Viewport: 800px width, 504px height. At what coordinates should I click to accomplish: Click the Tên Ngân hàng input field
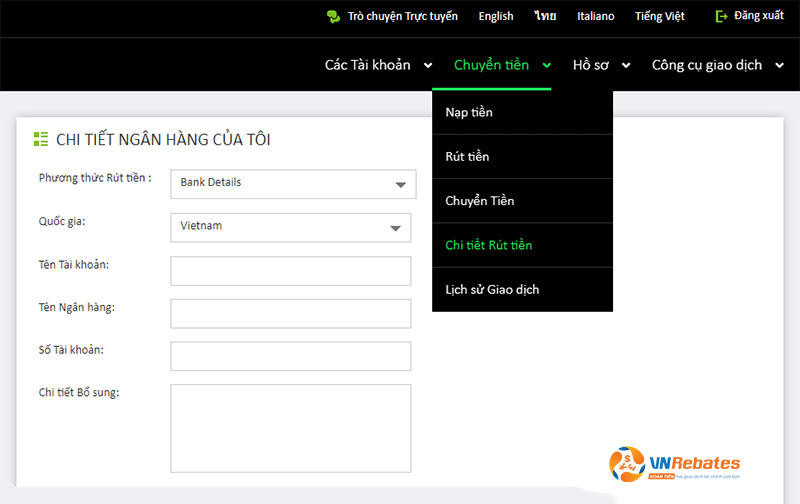291,314
